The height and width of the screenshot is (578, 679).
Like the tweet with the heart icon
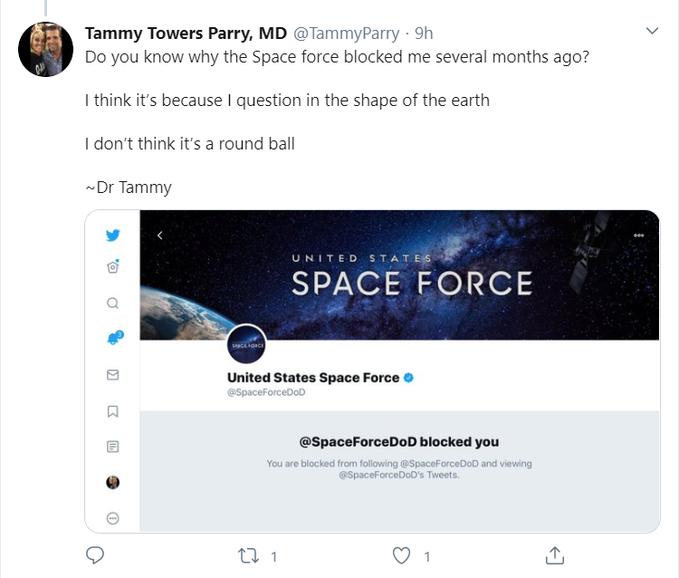(402, 555)
